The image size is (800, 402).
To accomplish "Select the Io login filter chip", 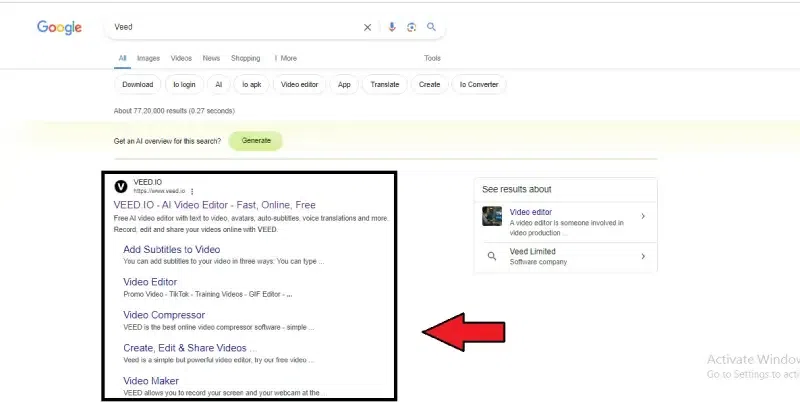I will [184, 85].
